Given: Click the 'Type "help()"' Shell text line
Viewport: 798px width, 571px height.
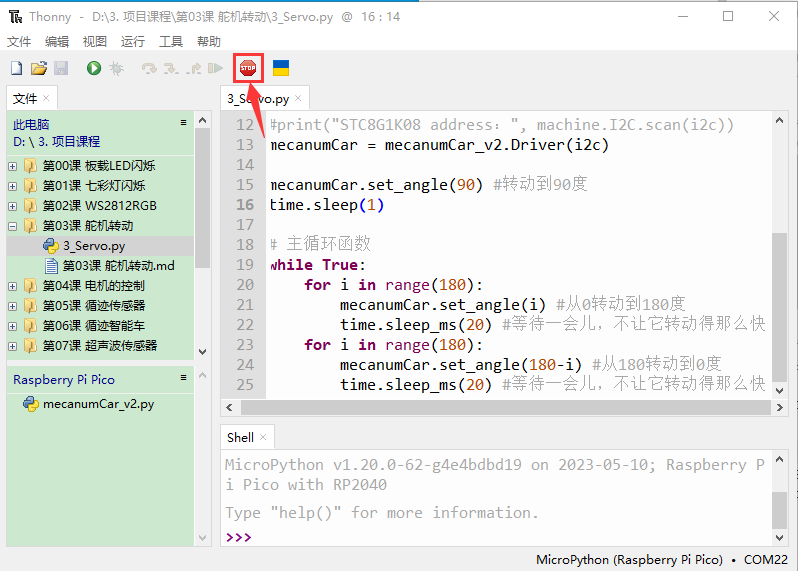Looking at the screenshot, I should [x=382, y=512].
